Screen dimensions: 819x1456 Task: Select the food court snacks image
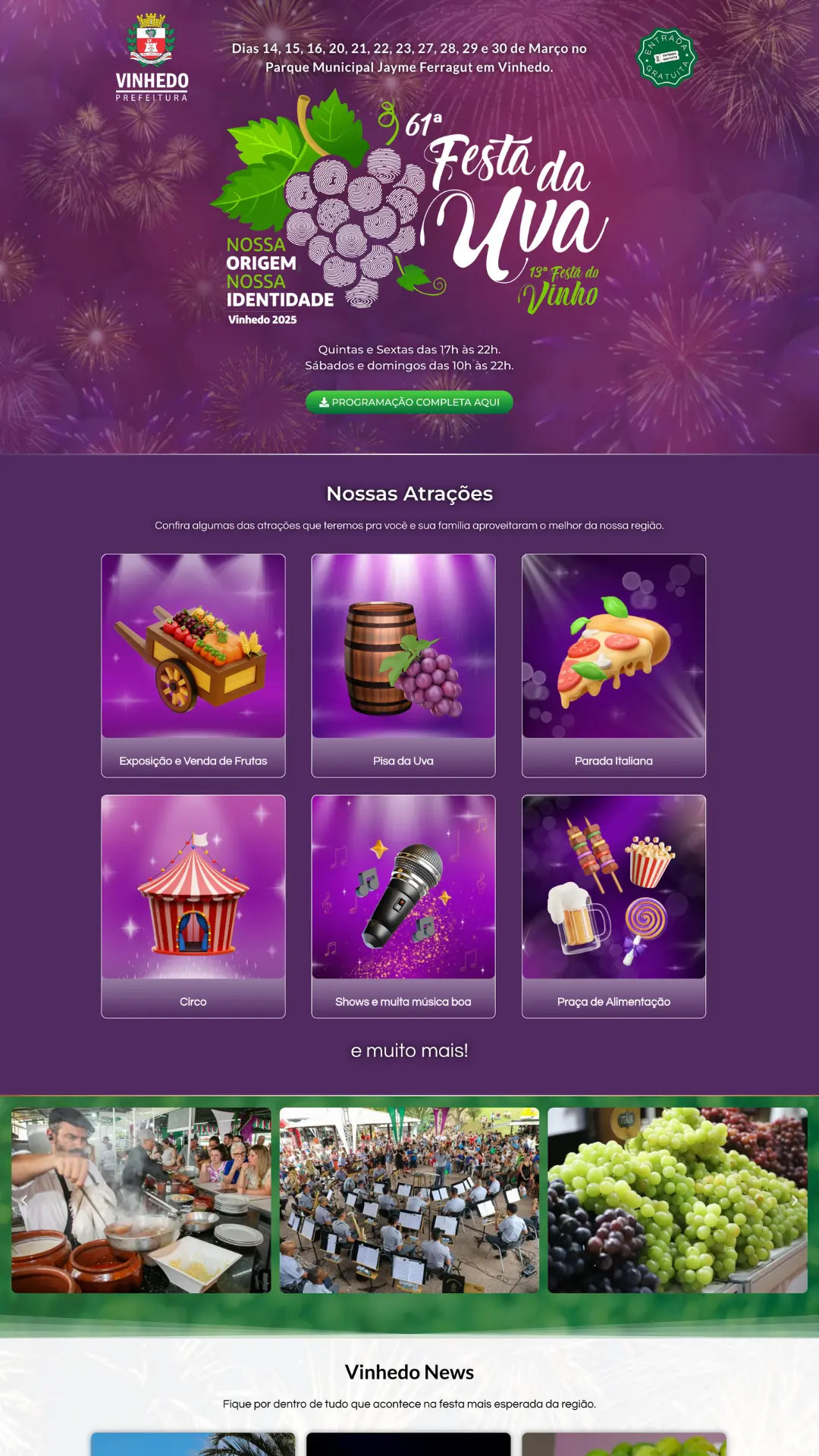(x=613, y=887)
